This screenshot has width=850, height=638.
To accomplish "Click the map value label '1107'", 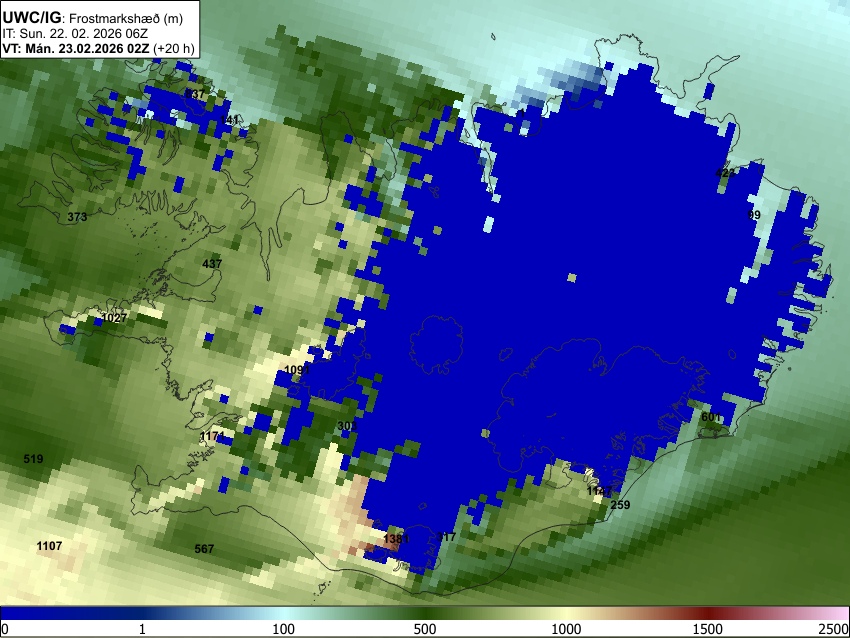I will pyautogui.click(x=49, y=546).
